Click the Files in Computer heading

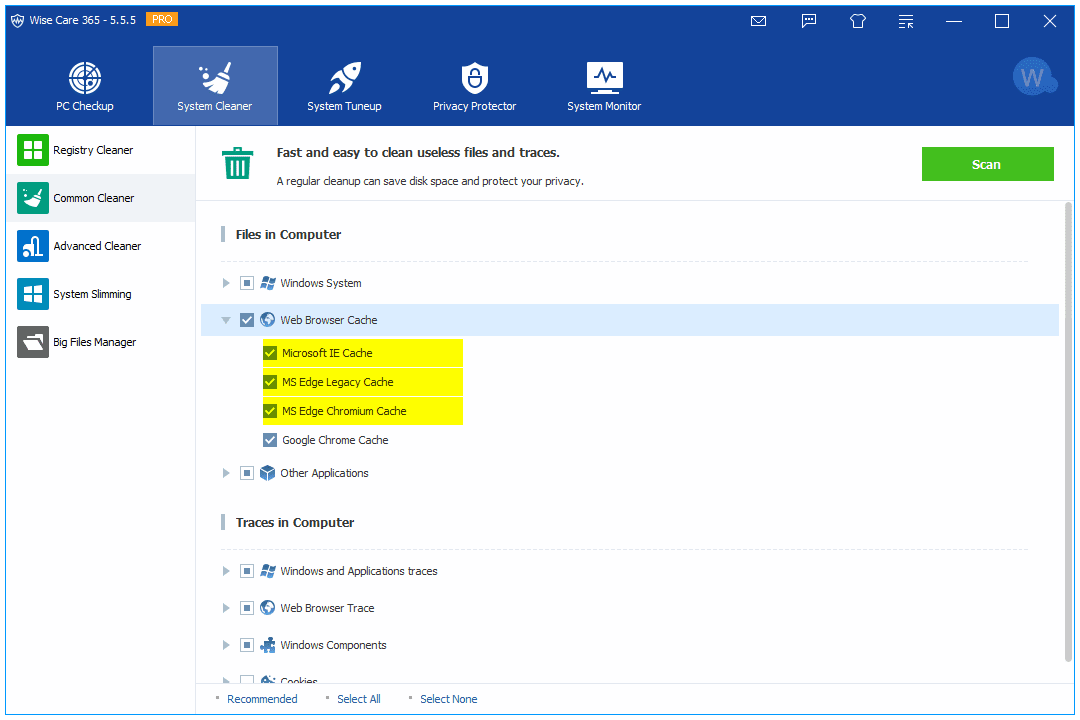(288, 235)
